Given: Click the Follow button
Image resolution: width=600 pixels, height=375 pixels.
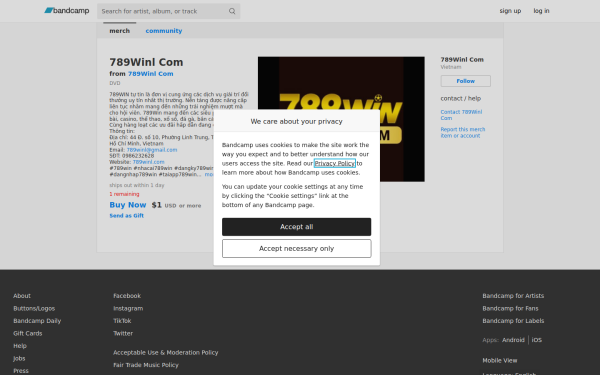Looking at the screenshot, I should coord(465,81).
